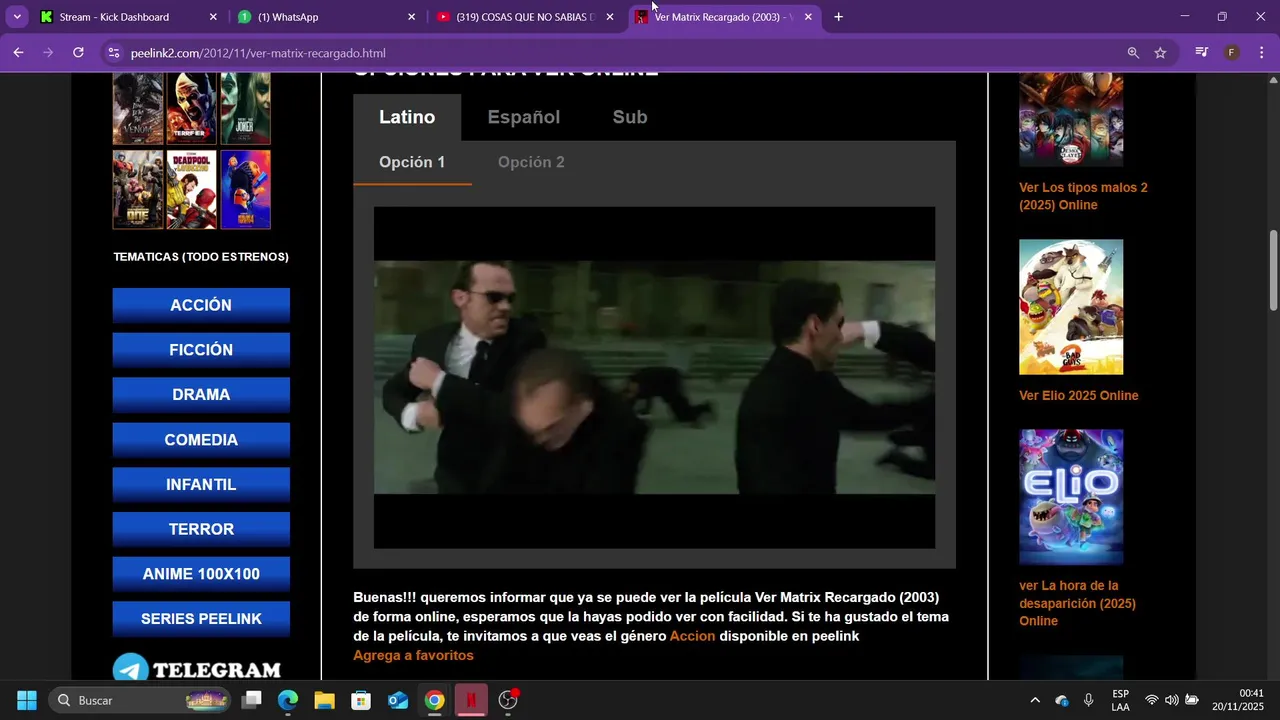Show hidden system tray icons chevron
This screenshot has width=1280, height=720.
point(1034,700)
